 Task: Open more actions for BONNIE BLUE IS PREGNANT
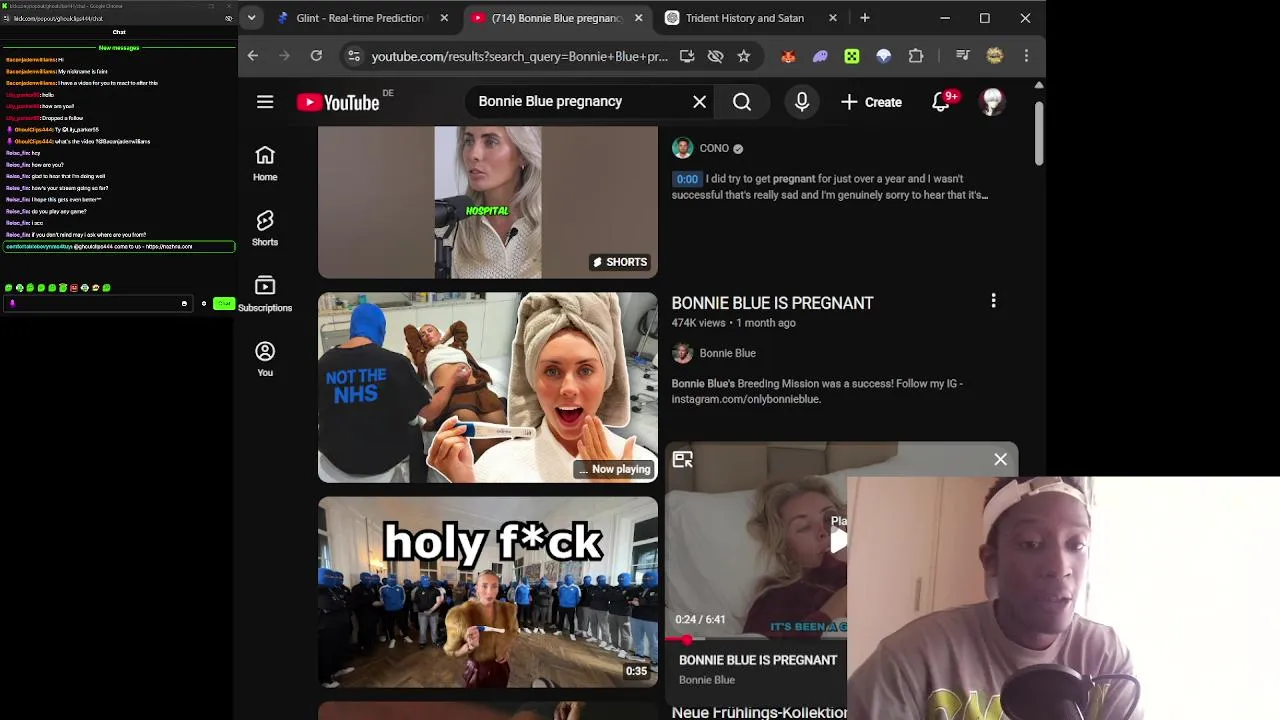click(x=993, y=301)
